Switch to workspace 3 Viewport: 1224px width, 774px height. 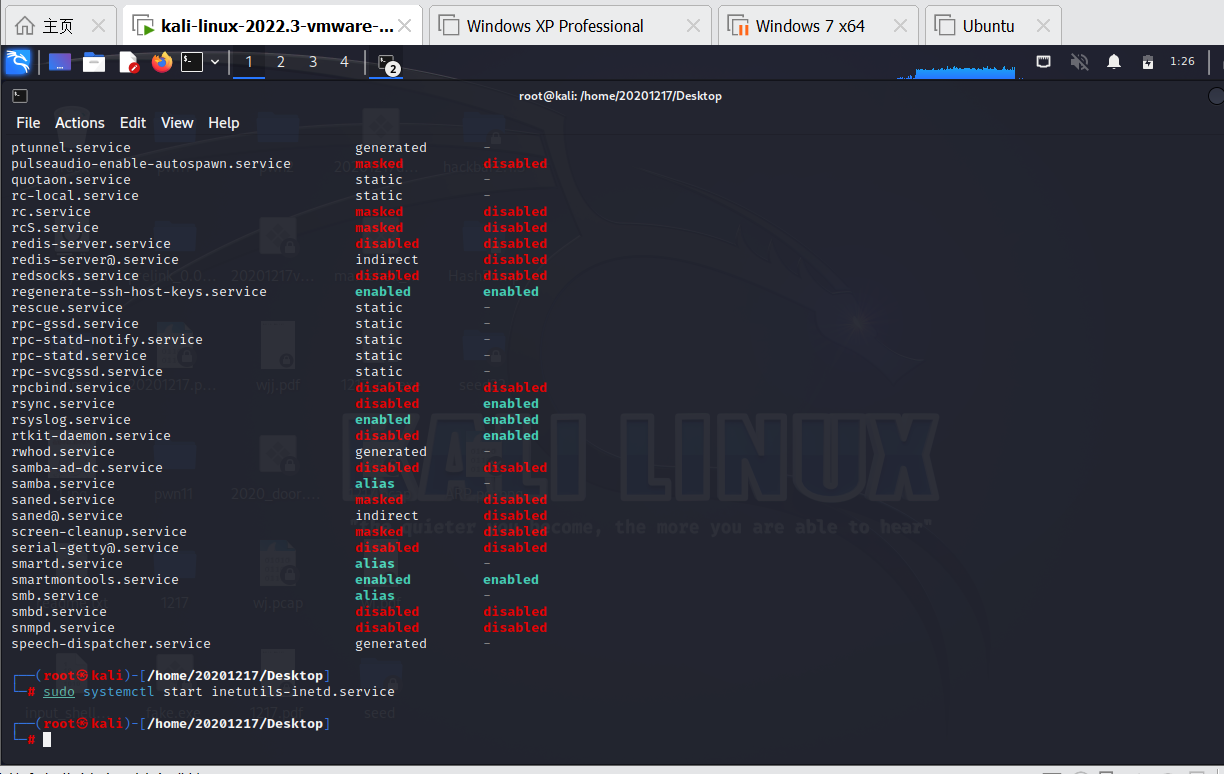click(x=313, y=61)
